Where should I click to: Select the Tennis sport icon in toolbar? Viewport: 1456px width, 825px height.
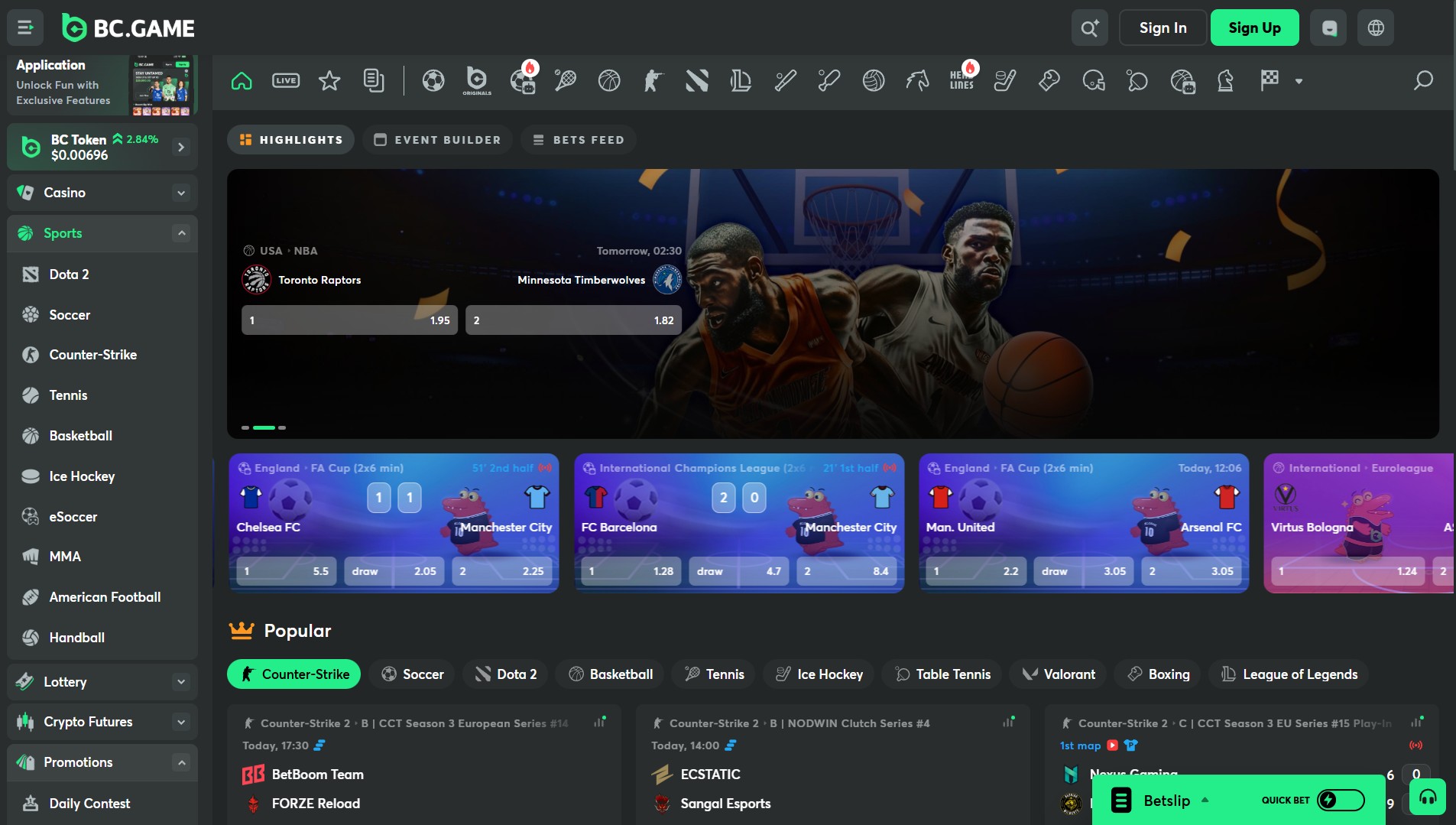(x=566, y=80)
